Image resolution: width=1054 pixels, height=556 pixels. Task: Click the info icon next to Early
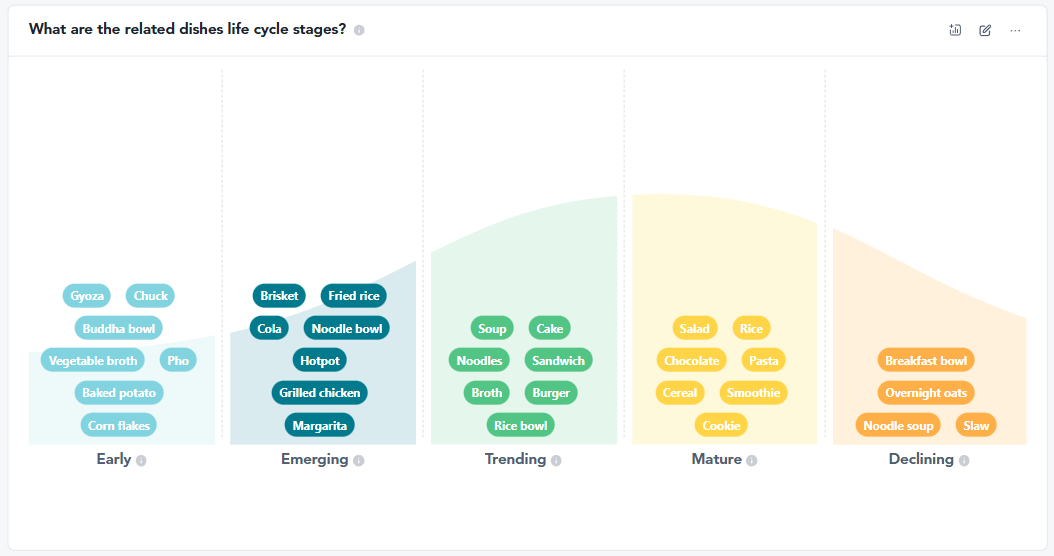point(141,461)
